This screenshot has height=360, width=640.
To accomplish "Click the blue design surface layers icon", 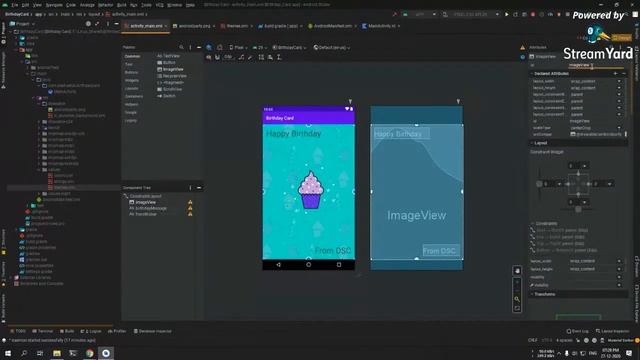I will click(209, 47).
